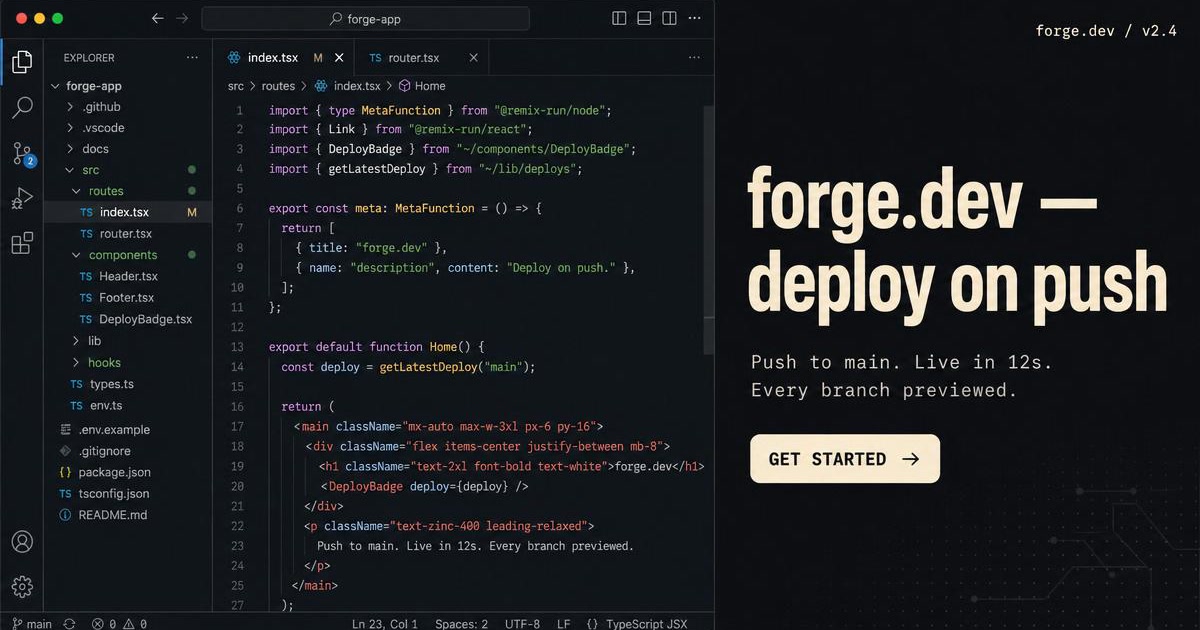Open the Accounts menu icon
The height and width of the screenshot is (630, 1200).
click(22, 542)
